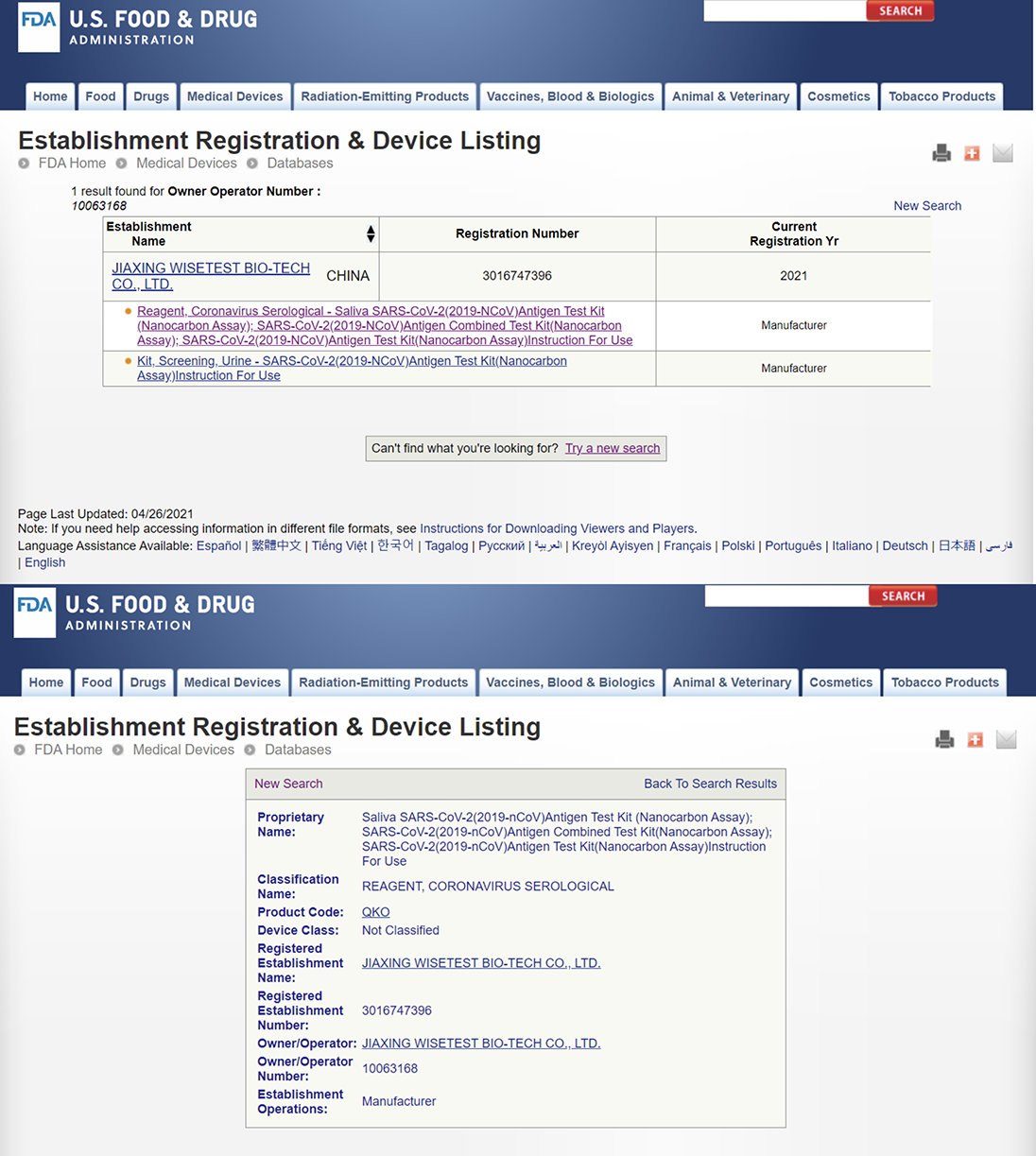Screen dimensions: 1036x1156
Task: Click Back To Search Results link
Action: tap(710, 784)
